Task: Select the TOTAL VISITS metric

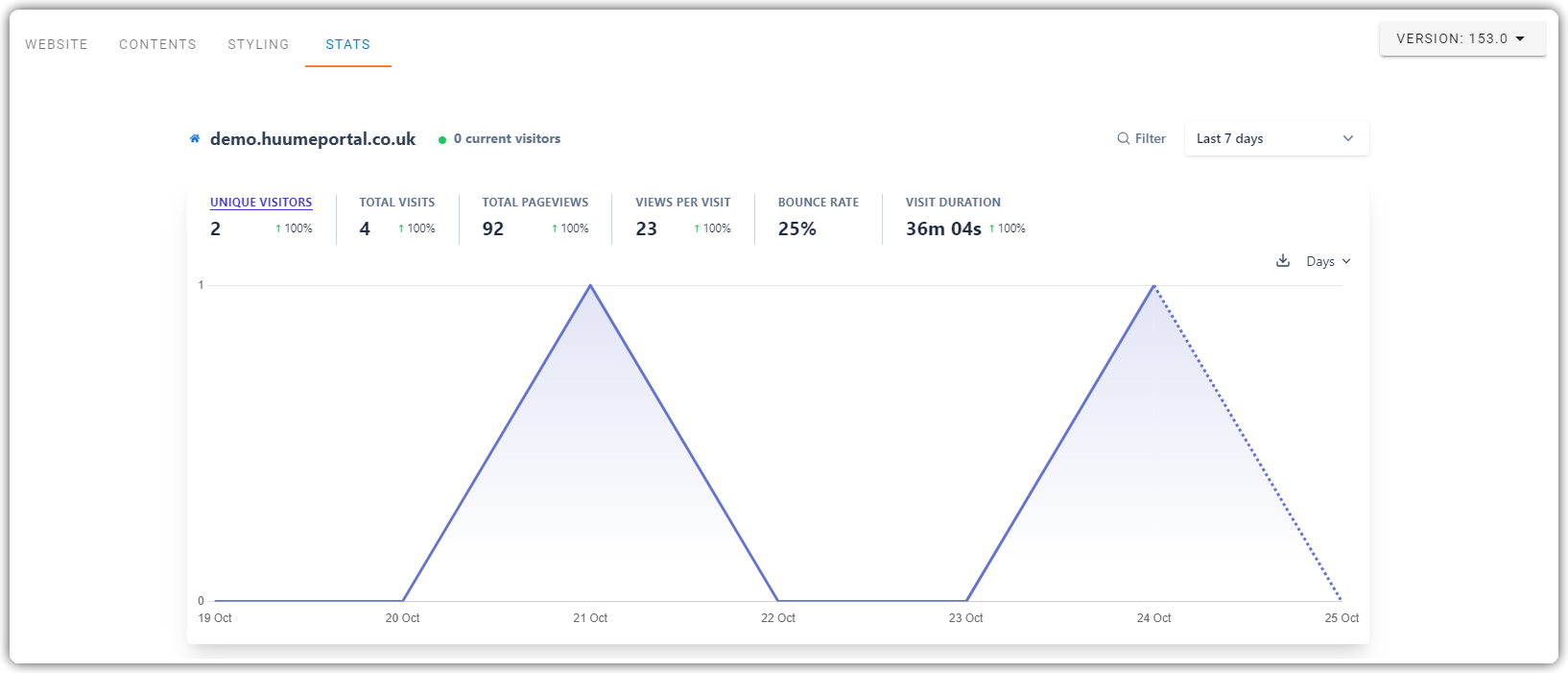Action: point(397,203)
